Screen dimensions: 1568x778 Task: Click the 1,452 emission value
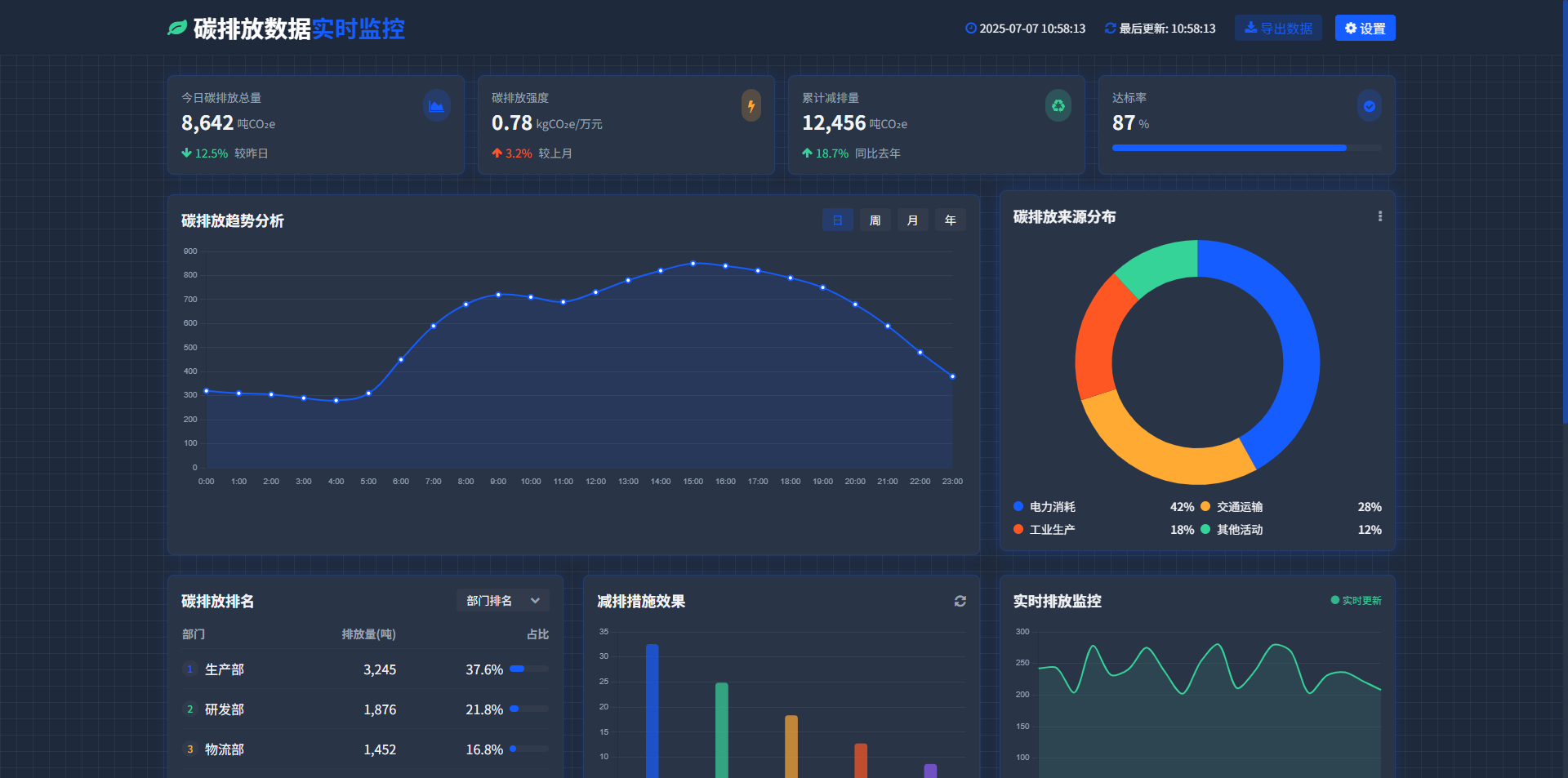click(x=380, y=749)
